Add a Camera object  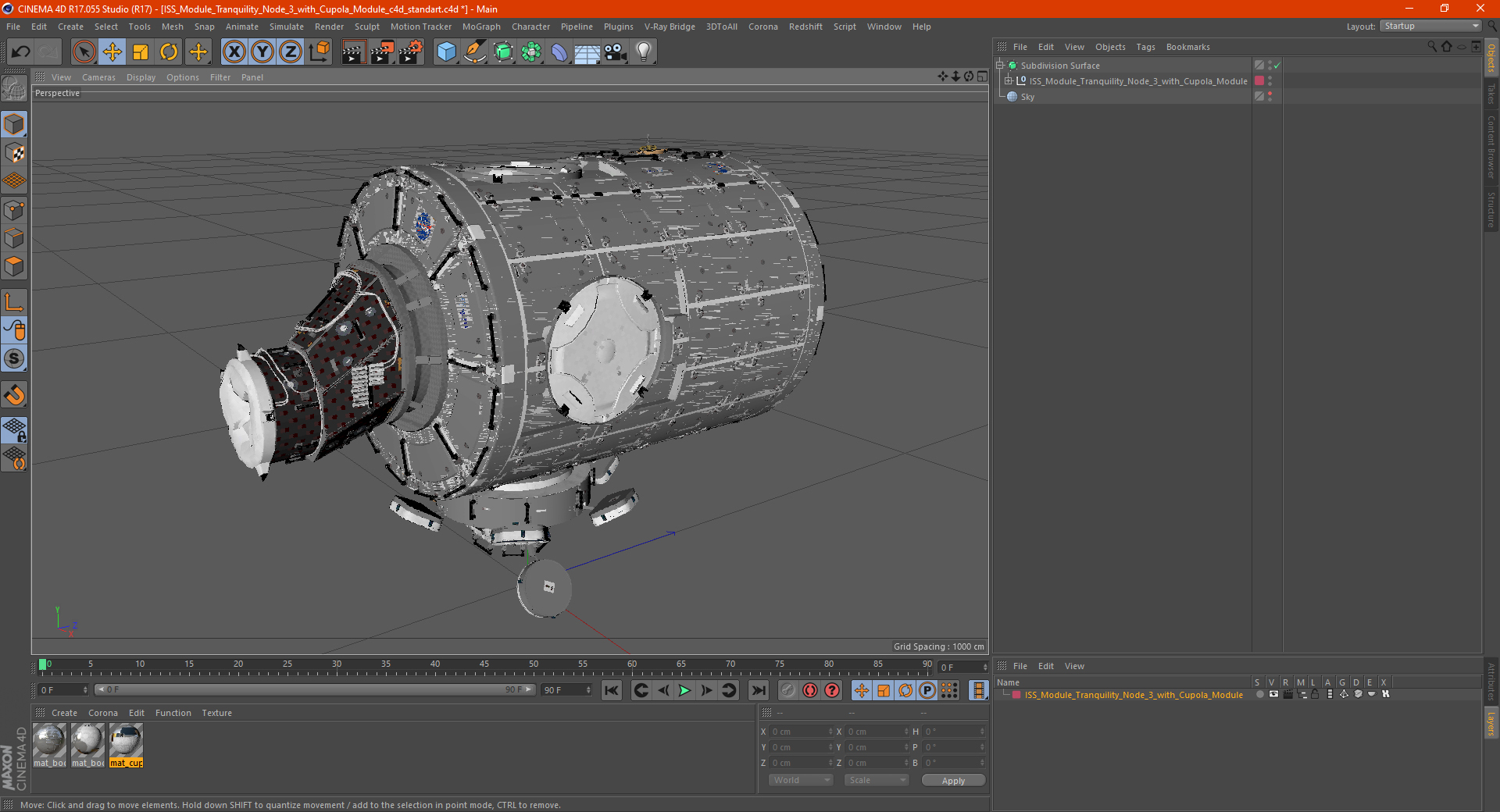pyautogui.click(x=615, y=52)
